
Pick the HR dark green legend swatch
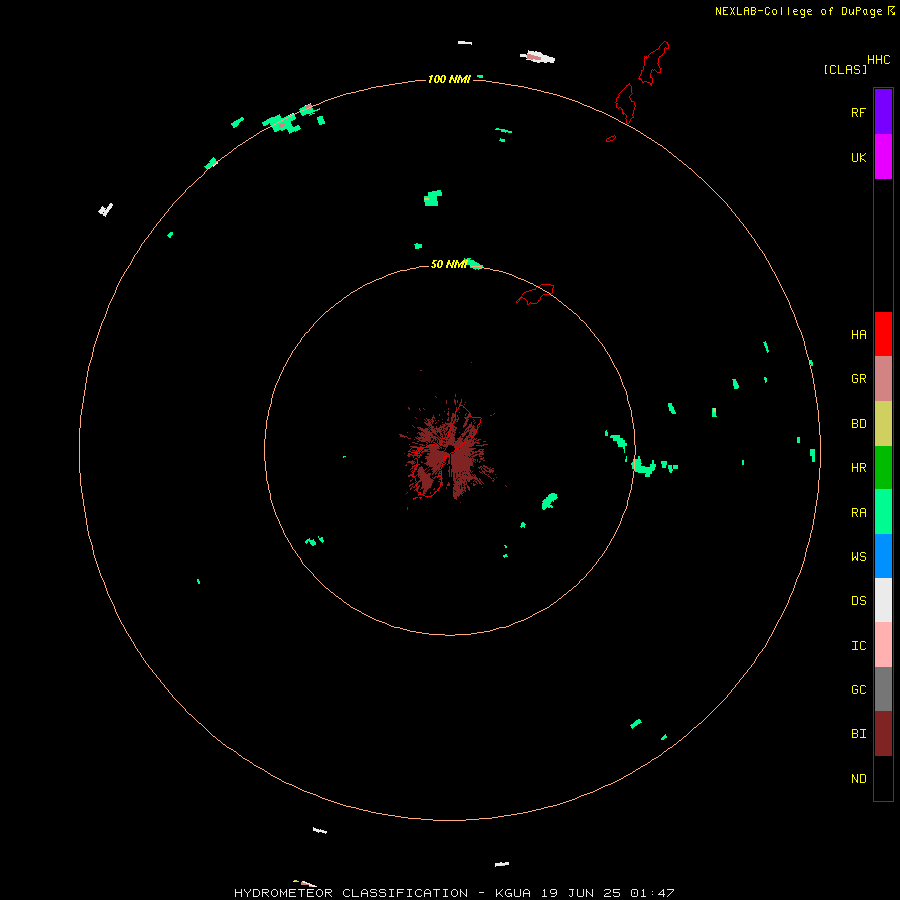pos(883,468)
